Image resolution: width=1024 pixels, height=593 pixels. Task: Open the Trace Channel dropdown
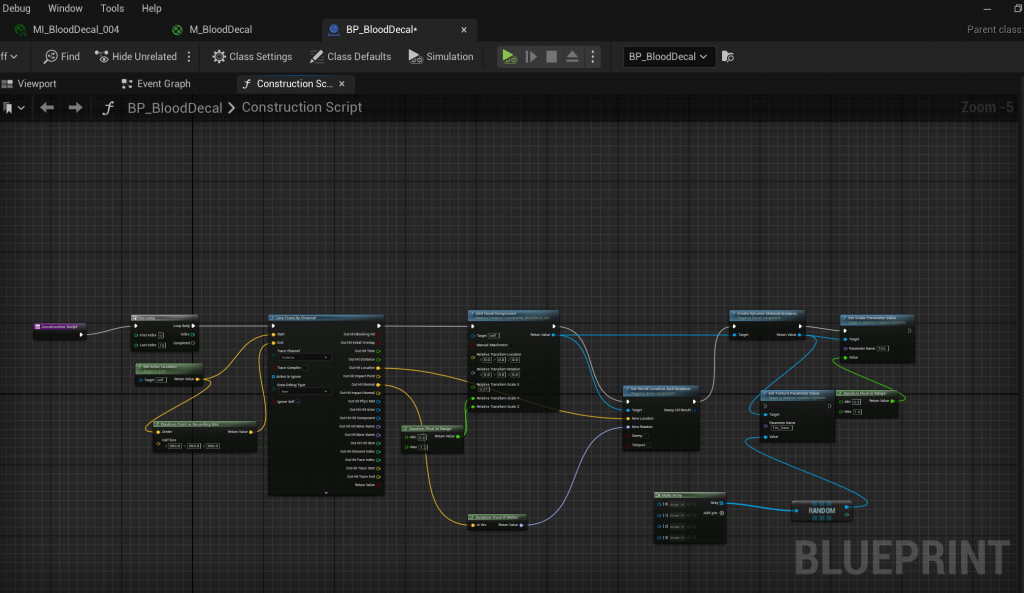304,356
